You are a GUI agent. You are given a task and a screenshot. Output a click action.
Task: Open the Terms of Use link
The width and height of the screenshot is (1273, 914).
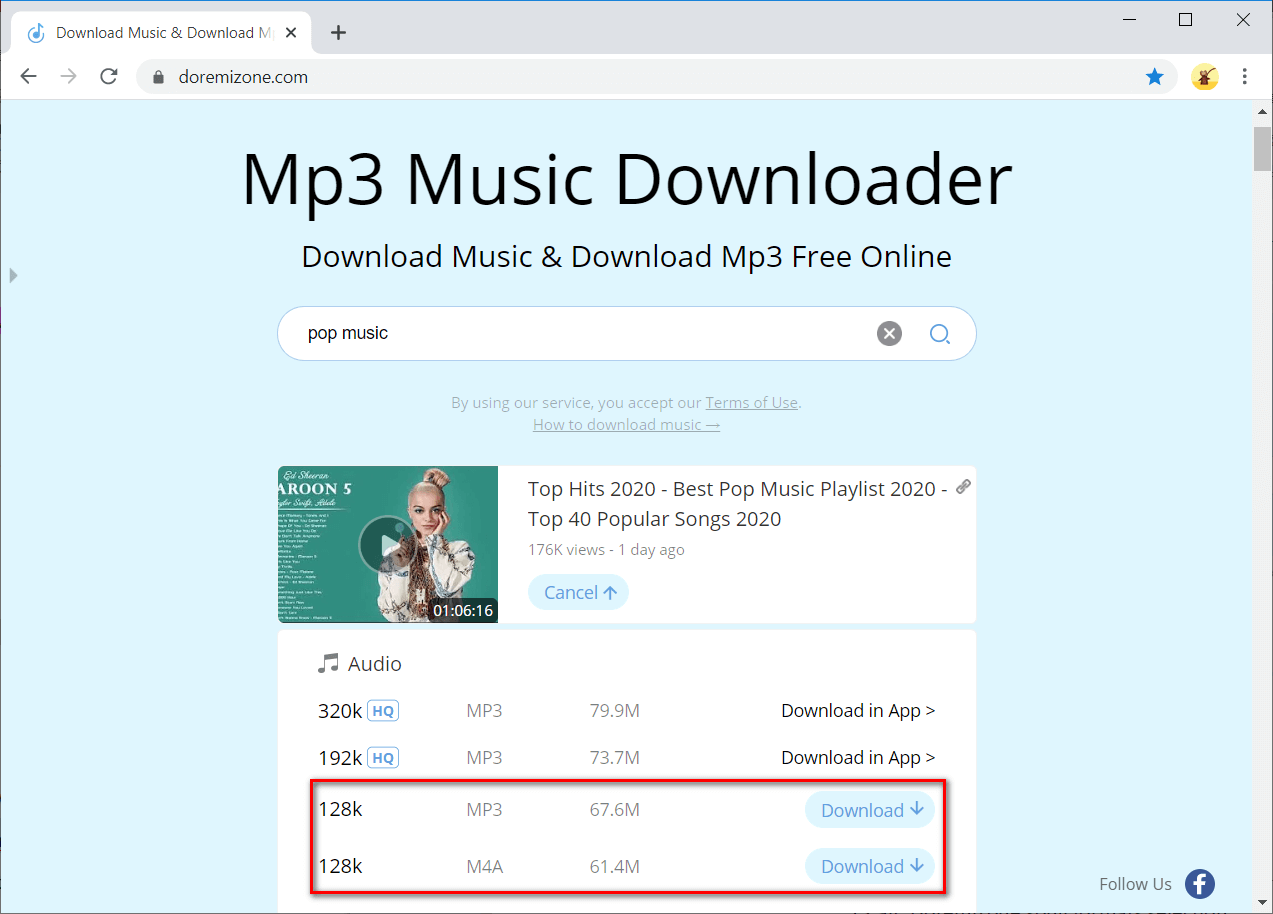coord(751,403)
